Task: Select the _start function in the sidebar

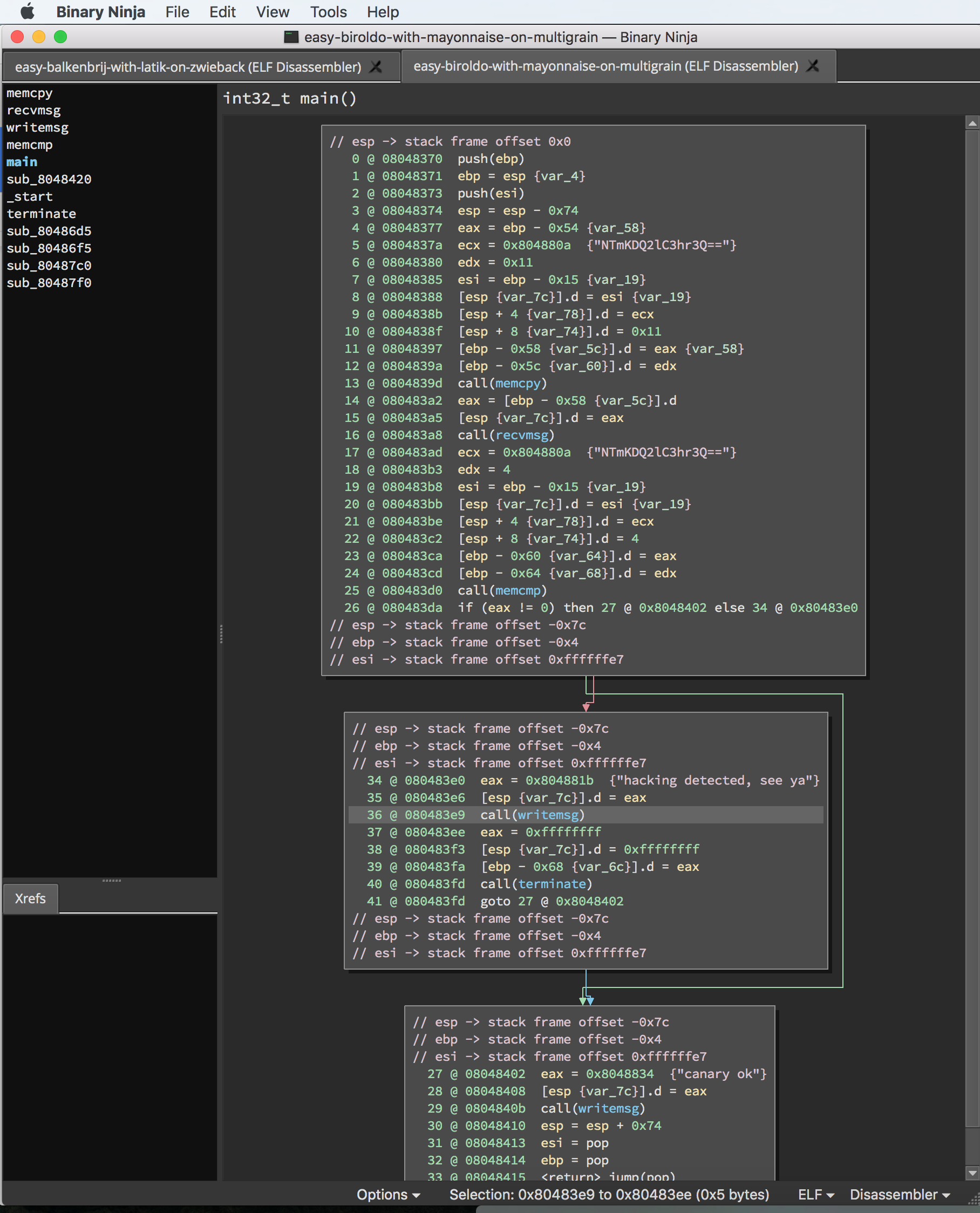Action: 30,196
